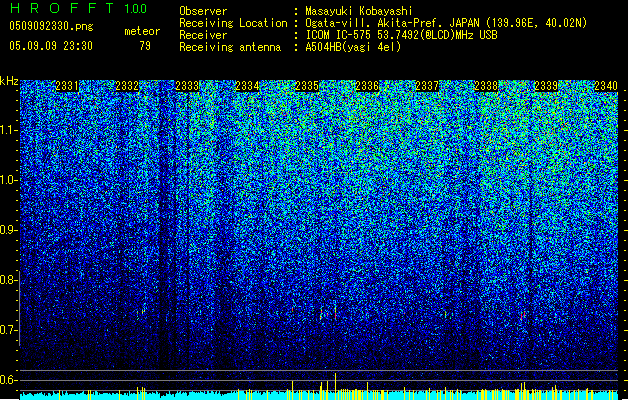Click the 'Receiving antenna' field label
This screenshot has height=400, width=629.
(x=230, y=47)
